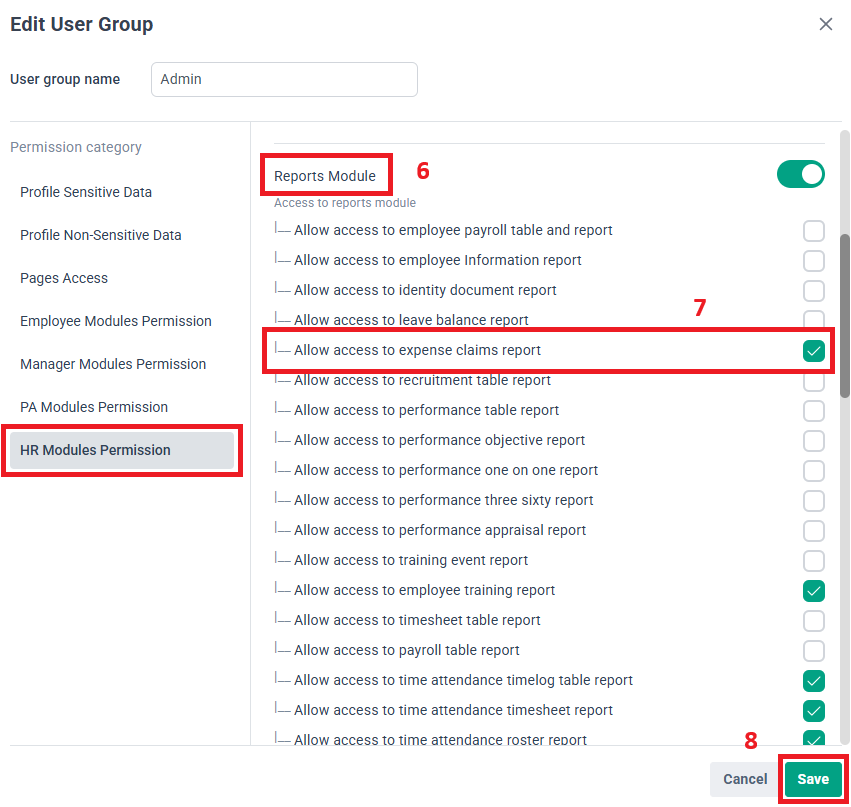Click the Save button
Image resolution: width=851 pixels, height=807 pixels.
tap(813, 779)
